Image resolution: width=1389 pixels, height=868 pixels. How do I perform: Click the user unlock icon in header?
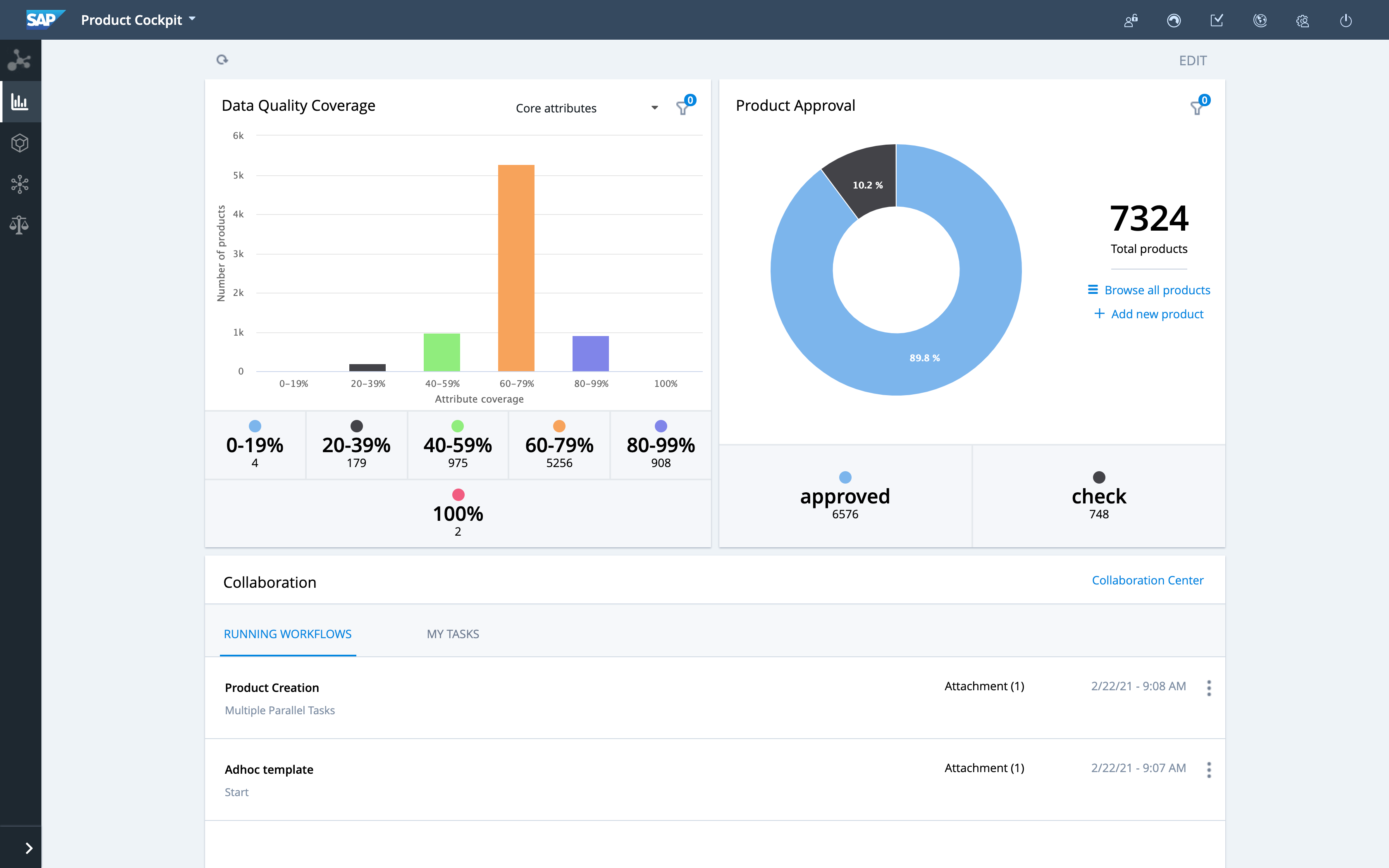pyautogui.click(x=1131, y=21)
